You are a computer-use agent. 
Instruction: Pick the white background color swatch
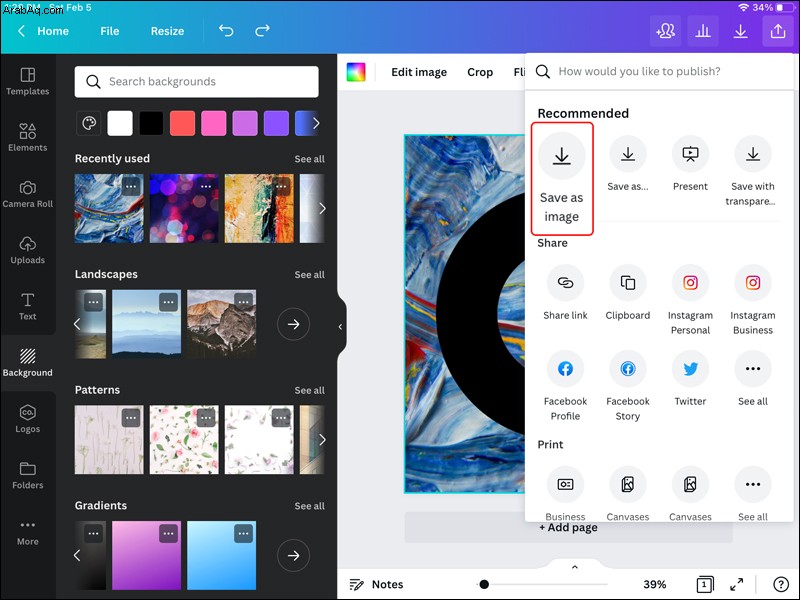pos(120,123)
